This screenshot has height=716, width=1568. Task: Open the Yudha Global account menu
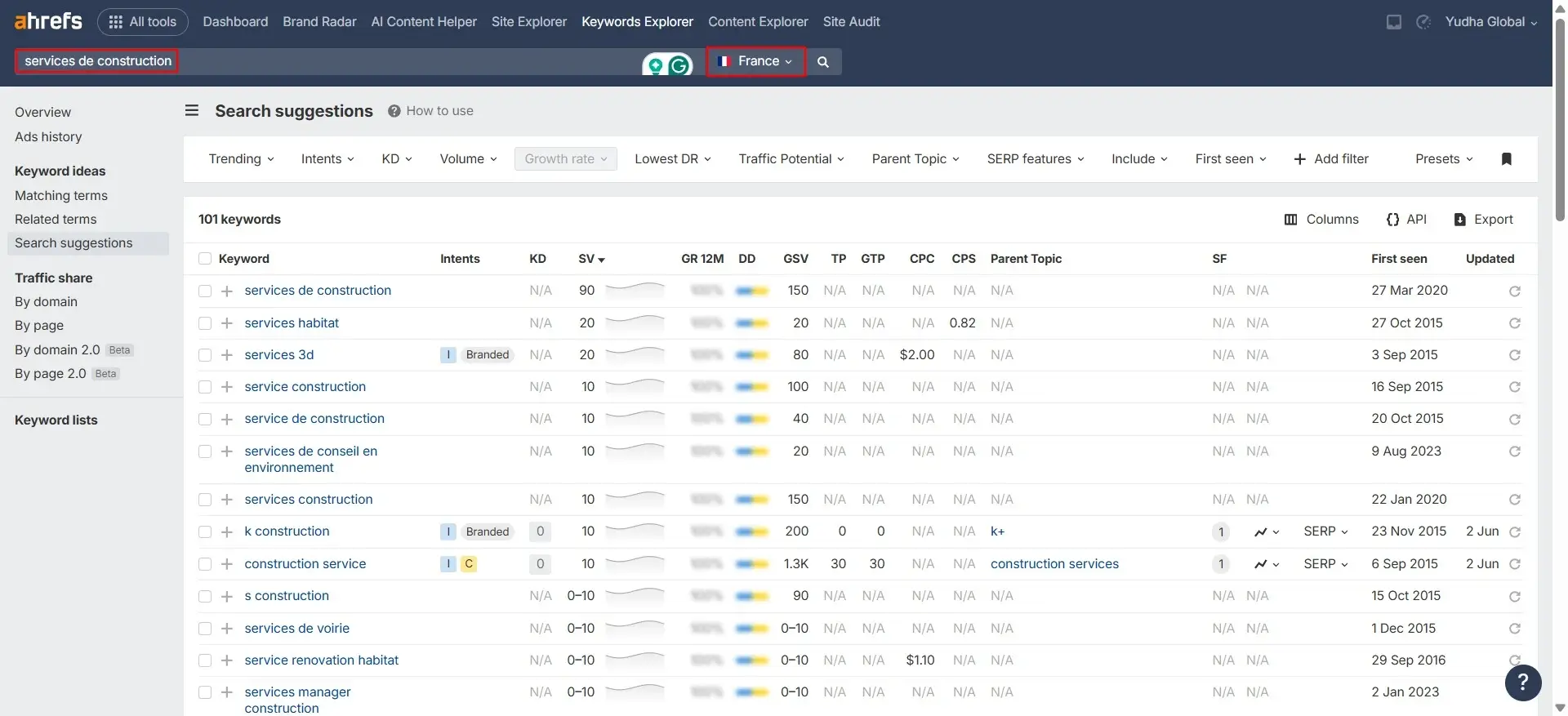coord(1491,22)
